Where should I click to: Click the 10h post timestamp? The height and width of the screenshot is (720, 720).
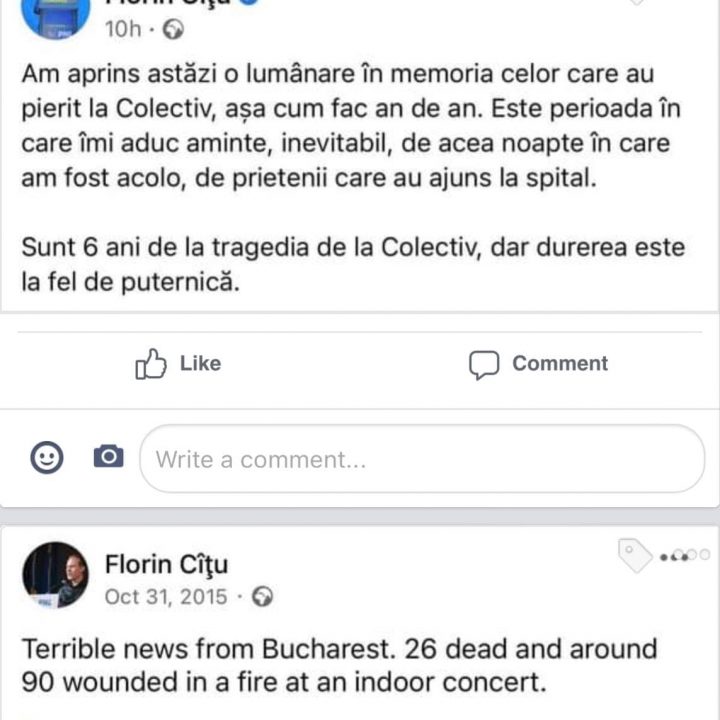122,30
